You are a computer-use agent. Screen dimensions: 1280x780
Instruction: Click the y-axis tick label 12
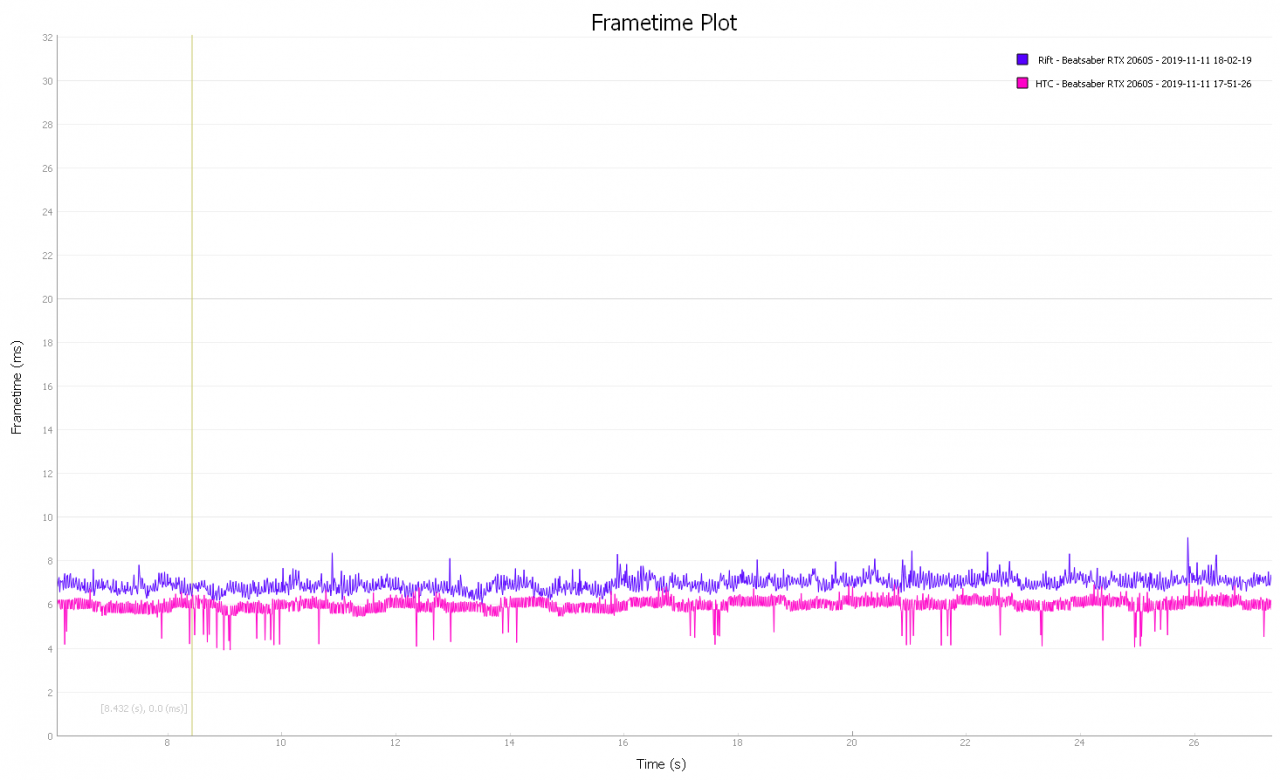pyautogui.click(x=47, y=474)
